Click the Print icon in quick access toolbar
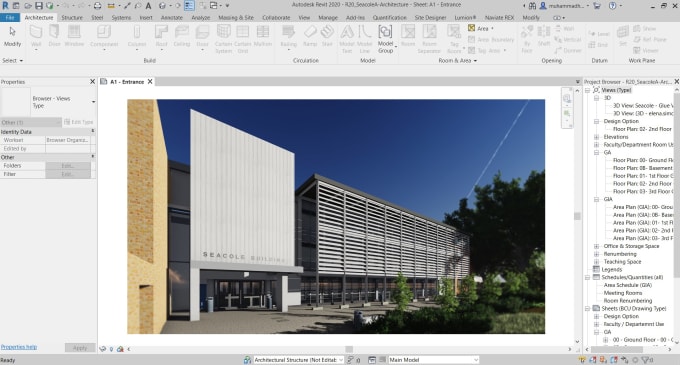680x365 pixels. pos(98,6)
